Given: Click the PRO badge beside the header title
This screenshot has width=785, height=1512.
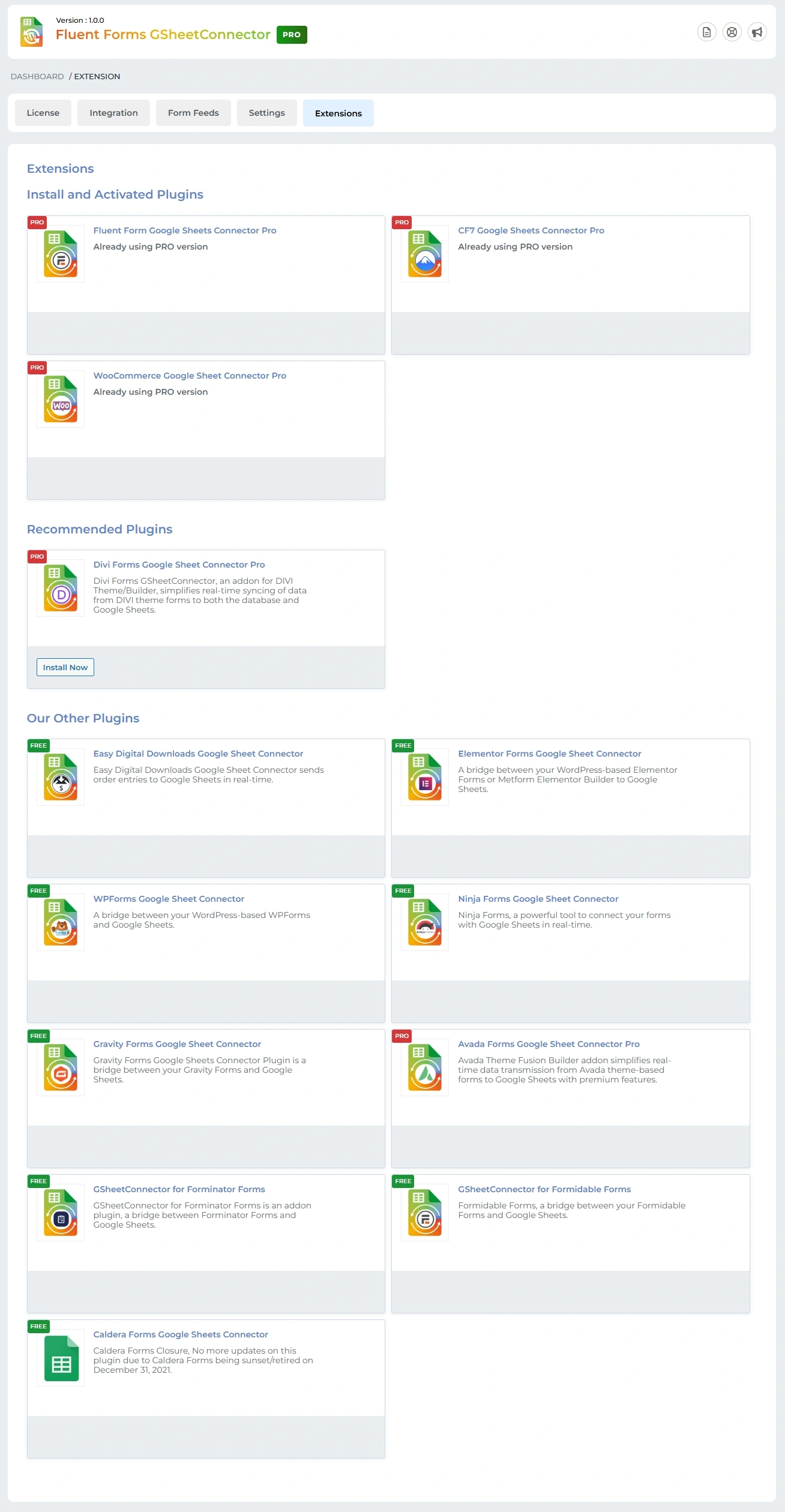Looking at the screenshot, I should pos(292,35).
